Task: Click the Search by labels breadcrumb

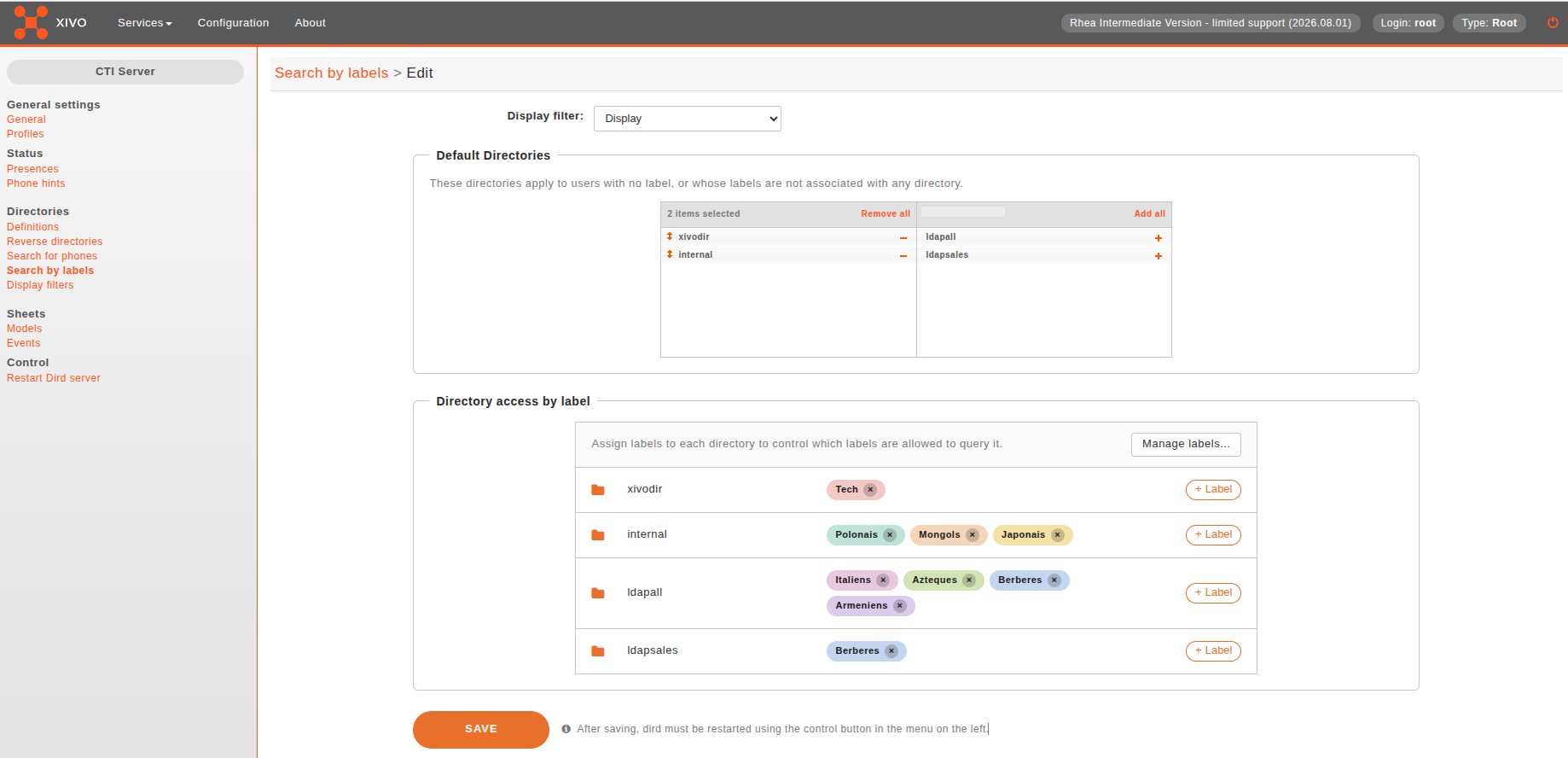Action: 331,73
